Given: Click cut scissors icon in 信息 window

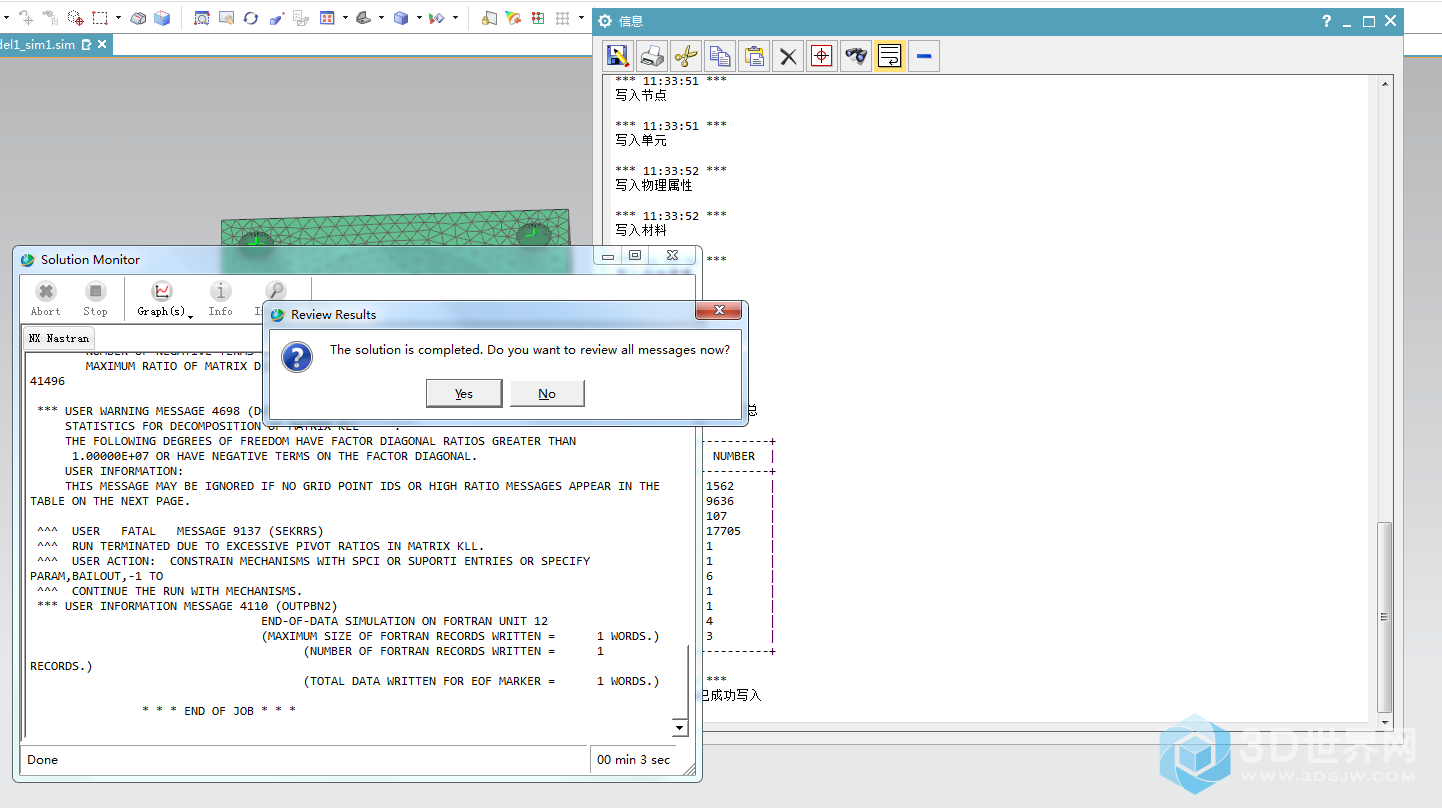Looking at the screenshot, I should coord(686,56).
